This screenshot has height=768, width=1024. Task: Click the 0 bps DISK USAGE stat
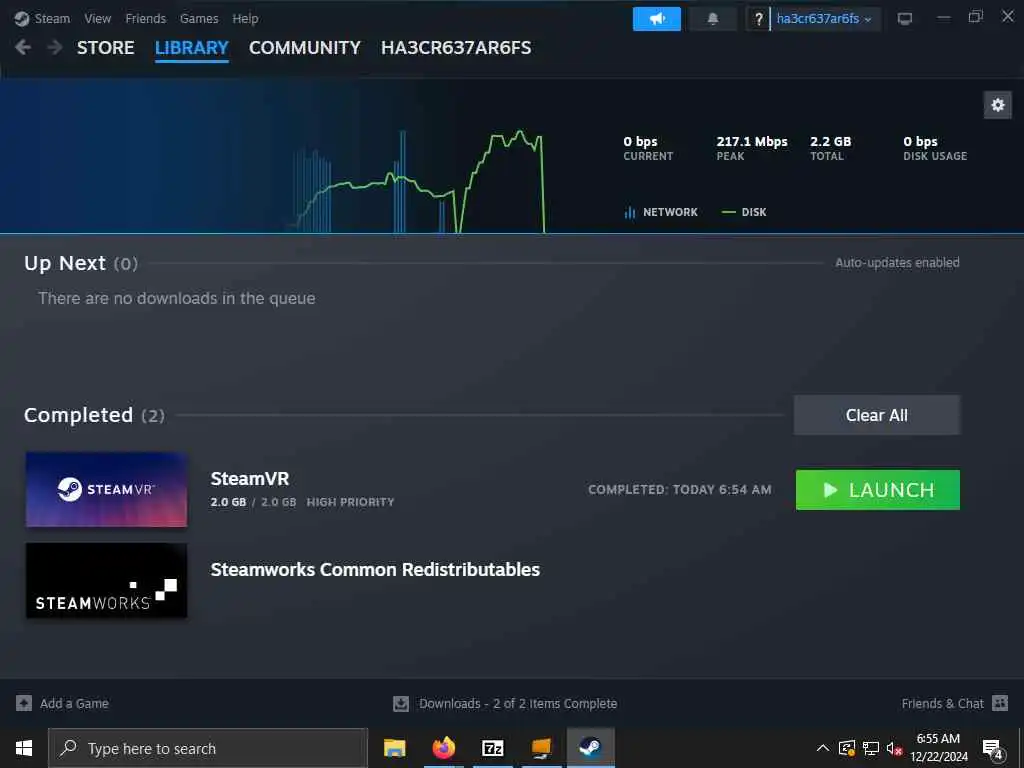click(935, 148)
